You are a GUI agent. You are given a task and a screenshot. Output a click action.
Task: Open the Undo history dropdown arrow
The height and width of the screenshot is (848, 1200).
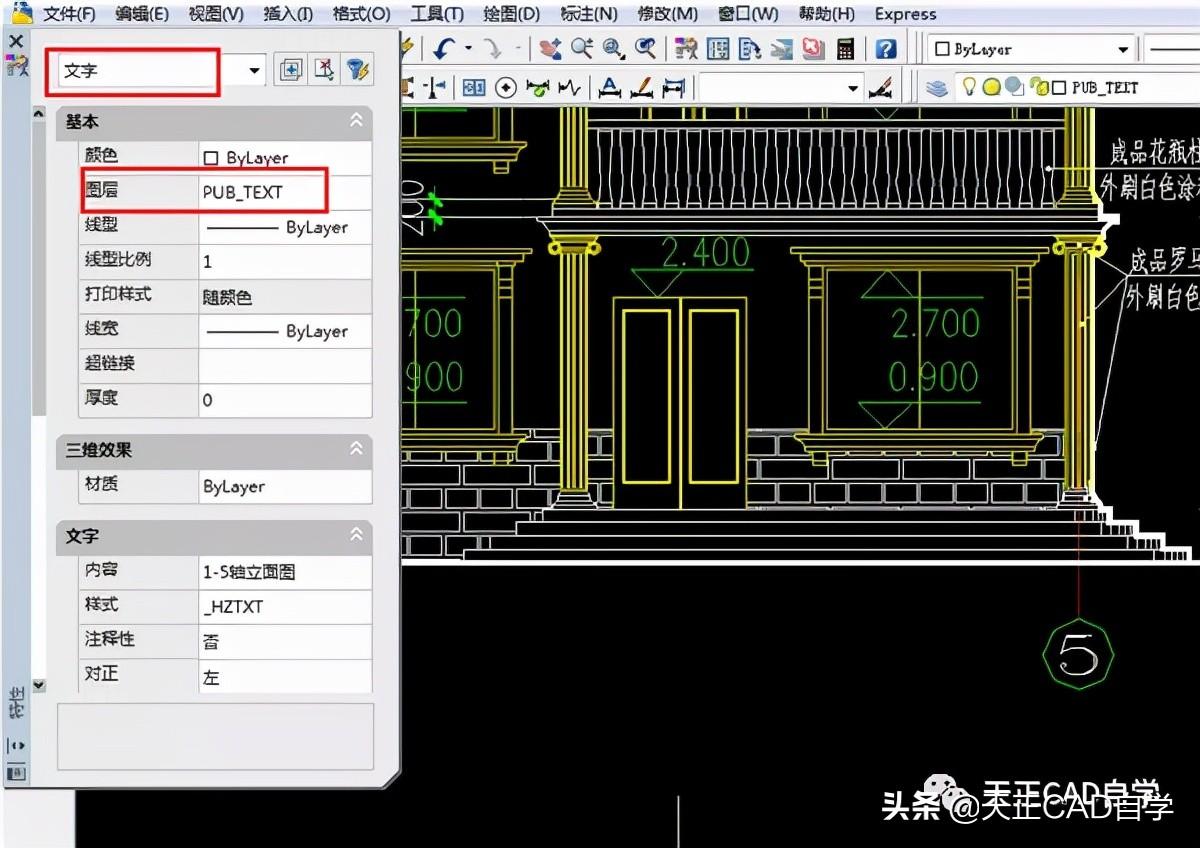point(467,48)
